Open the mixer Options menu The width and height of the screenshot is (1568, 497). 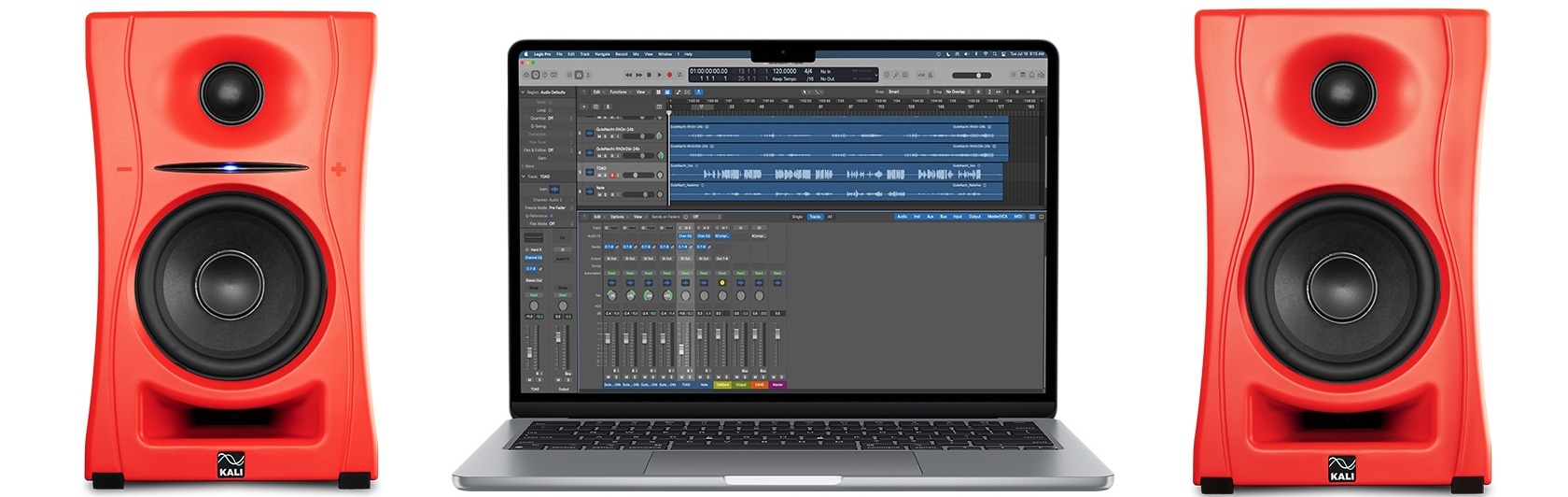620,217
